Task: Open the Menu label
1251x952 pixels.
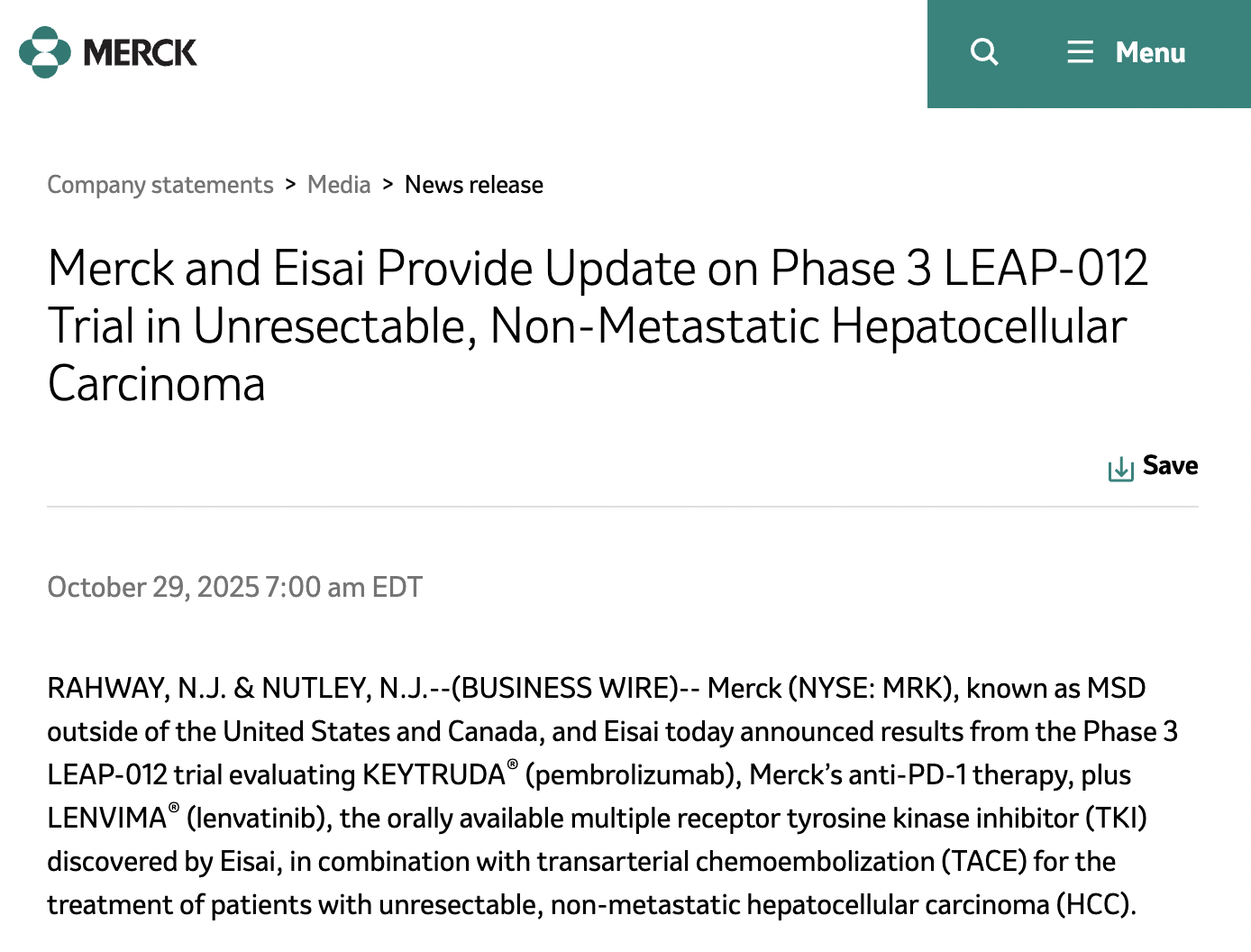Action: tap(1150, 53)
